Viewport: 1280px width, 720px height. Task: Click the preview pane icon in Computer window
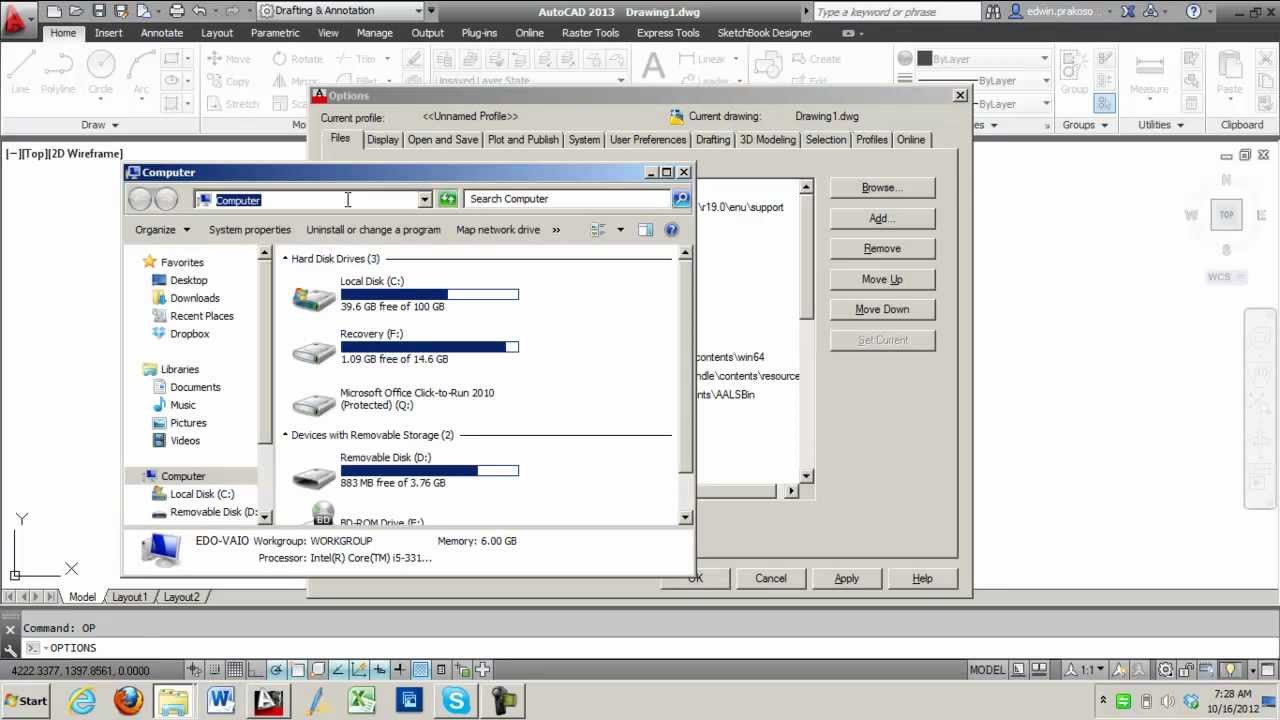pos(645,230)
